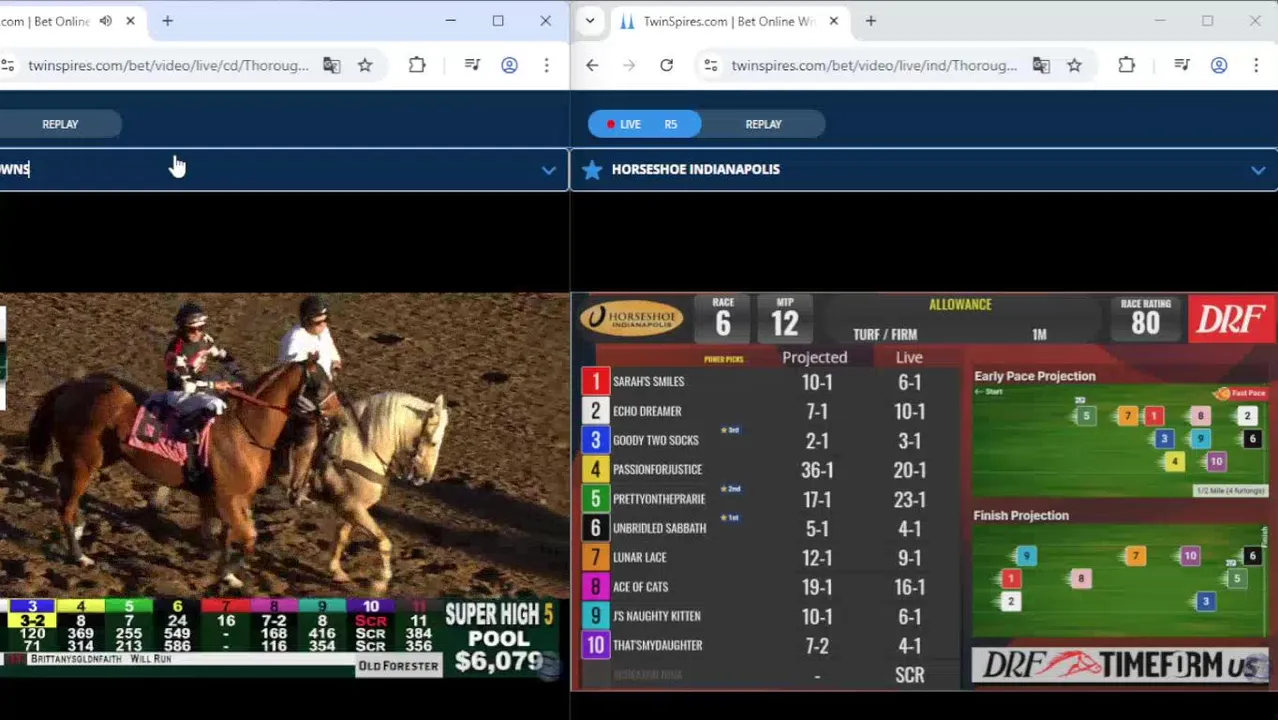Open Chrome menu in right window

pyautogui.click(x=1255, y=65)
